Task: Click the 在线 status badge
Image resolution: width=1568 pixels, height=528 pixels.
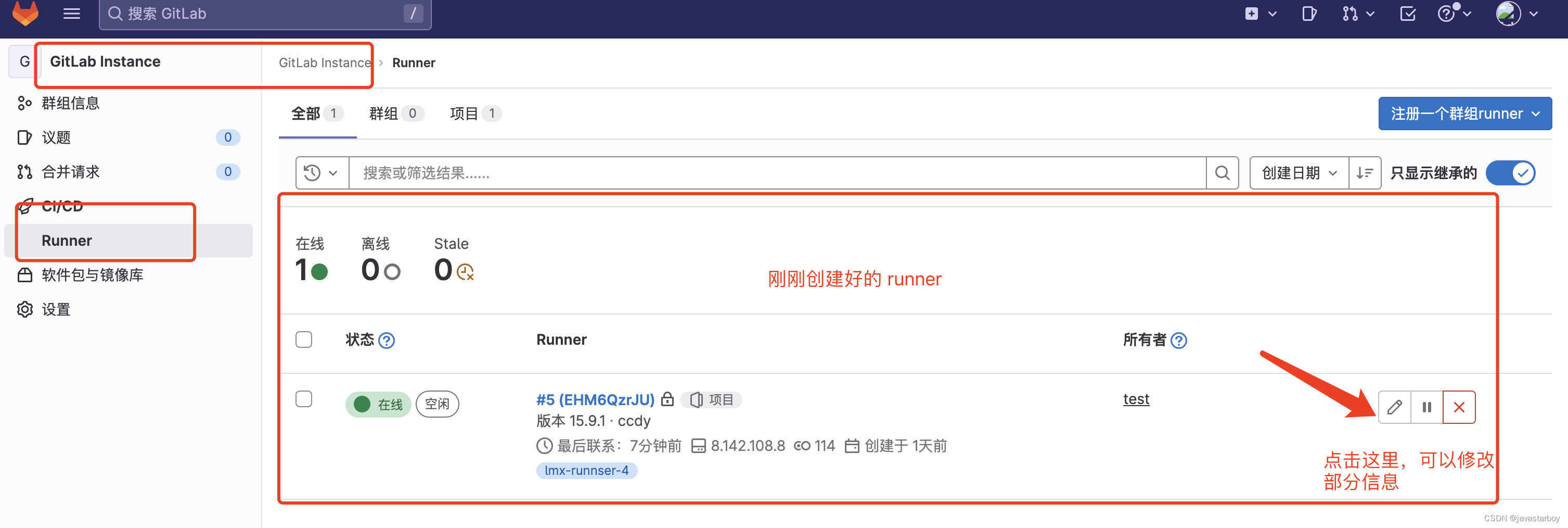Action: (x=378, y=405)
